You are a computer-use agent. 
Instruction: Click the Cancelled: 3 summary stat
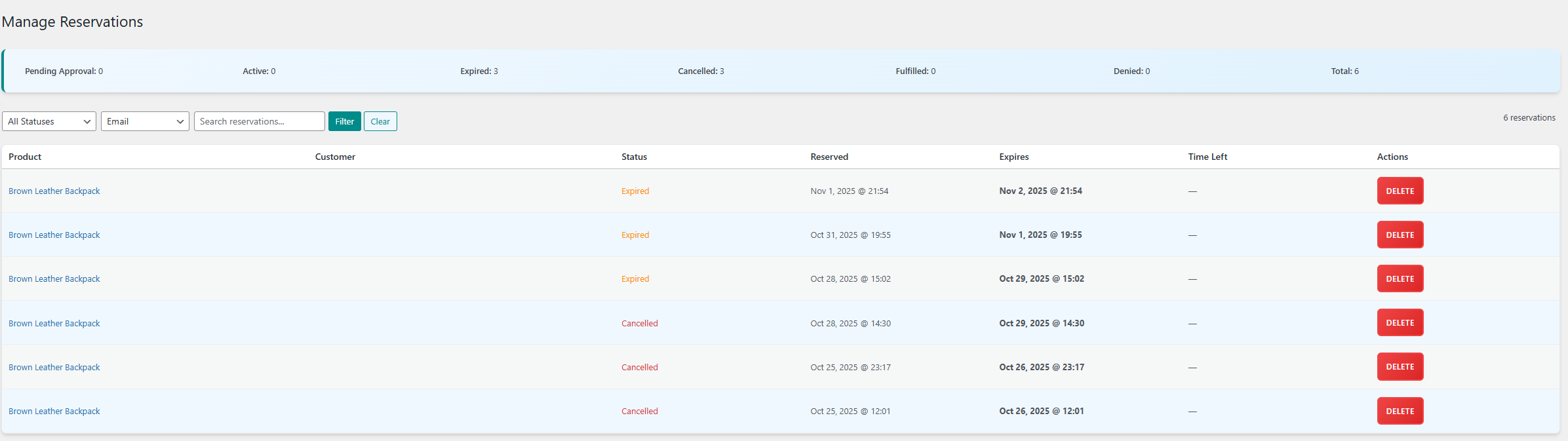pos(701,71)
